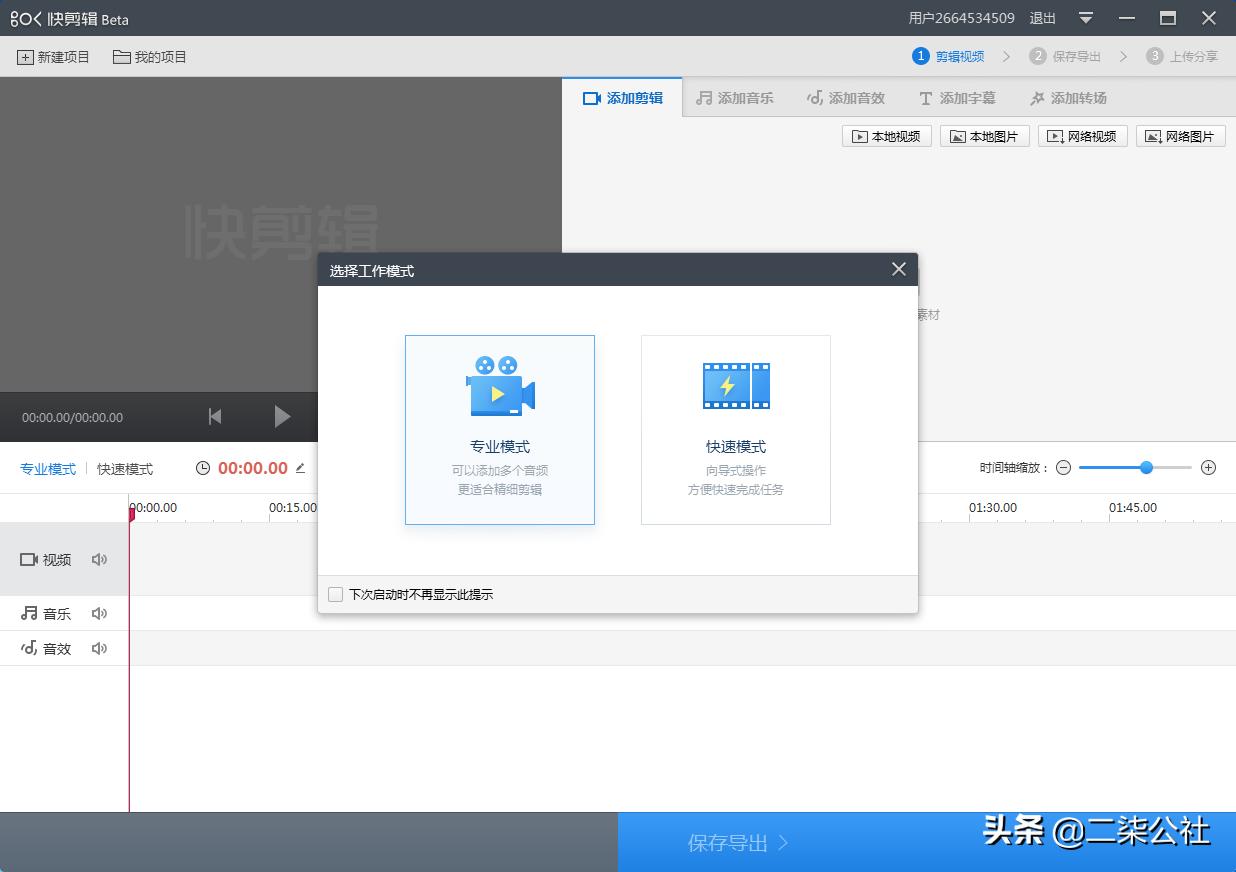This screenshot has width=1236, height=872.
Task: Choose the 快速模式 film strip icon
Action: pos(736,386)
